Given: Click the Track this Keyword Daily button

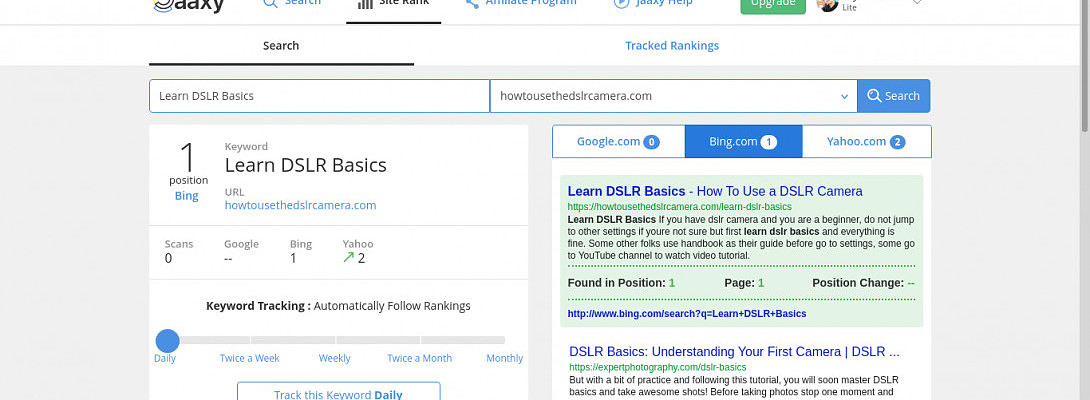Looking at the screenshot, I should pos(339,392).
